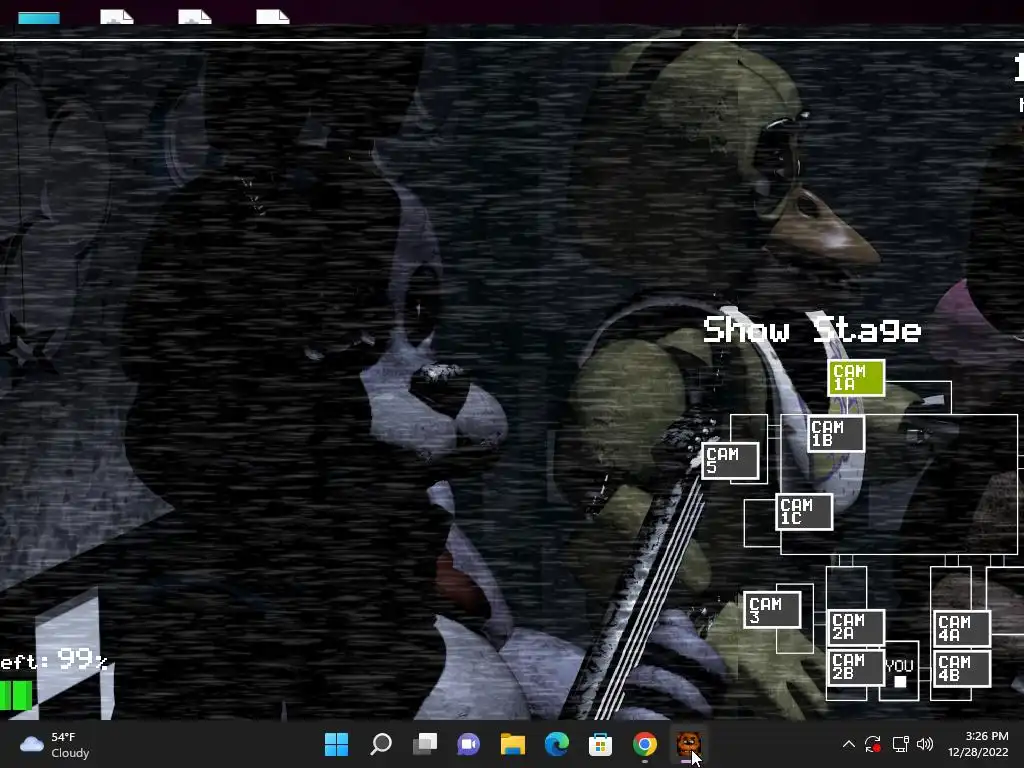Click the green power usage bars

coord(16,696)
